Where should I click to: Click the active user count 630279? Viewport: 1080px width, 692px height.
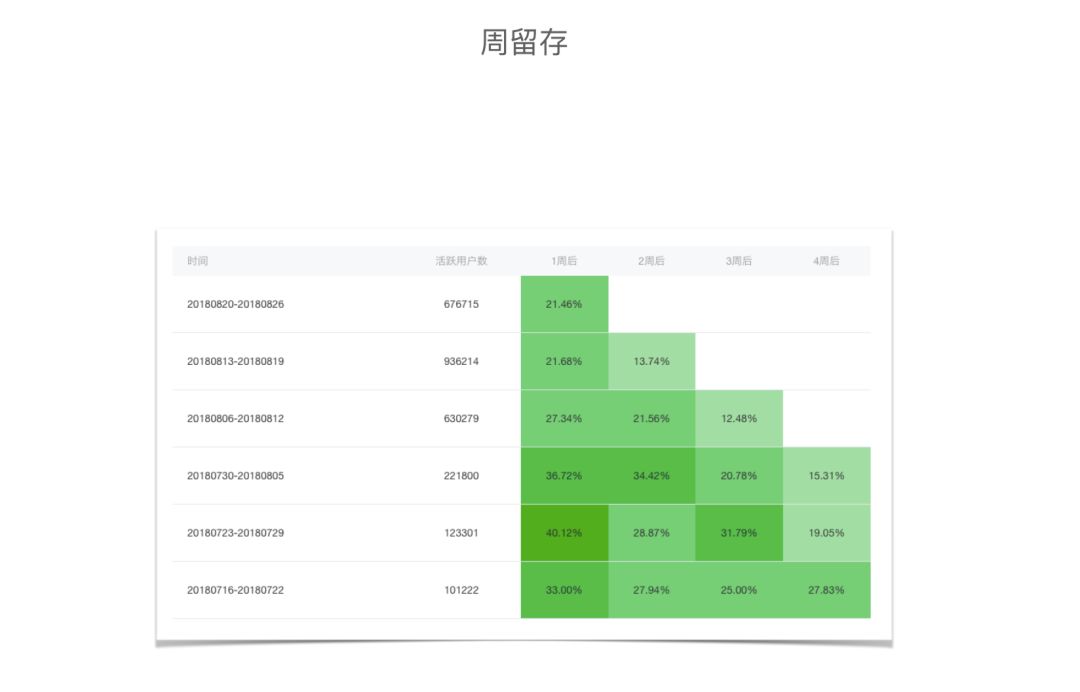pyautogui.click(x=461, y=419)
